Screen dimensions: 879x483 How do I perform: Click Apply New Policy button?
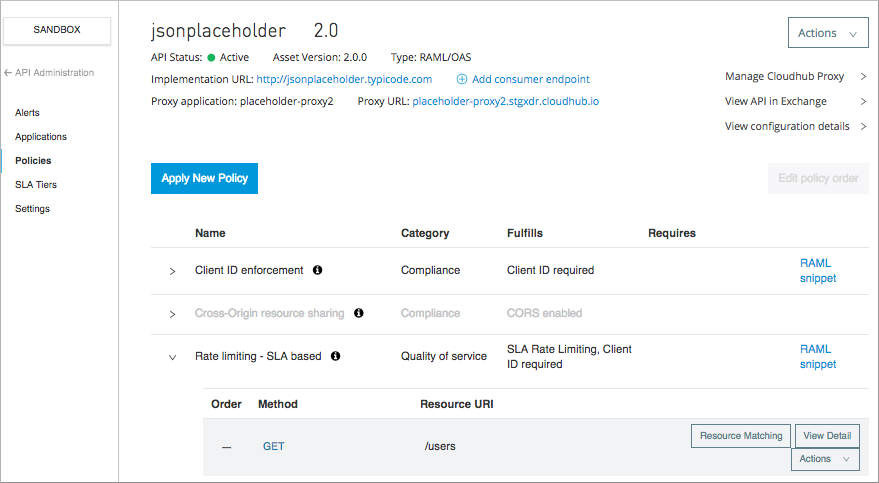205,178
